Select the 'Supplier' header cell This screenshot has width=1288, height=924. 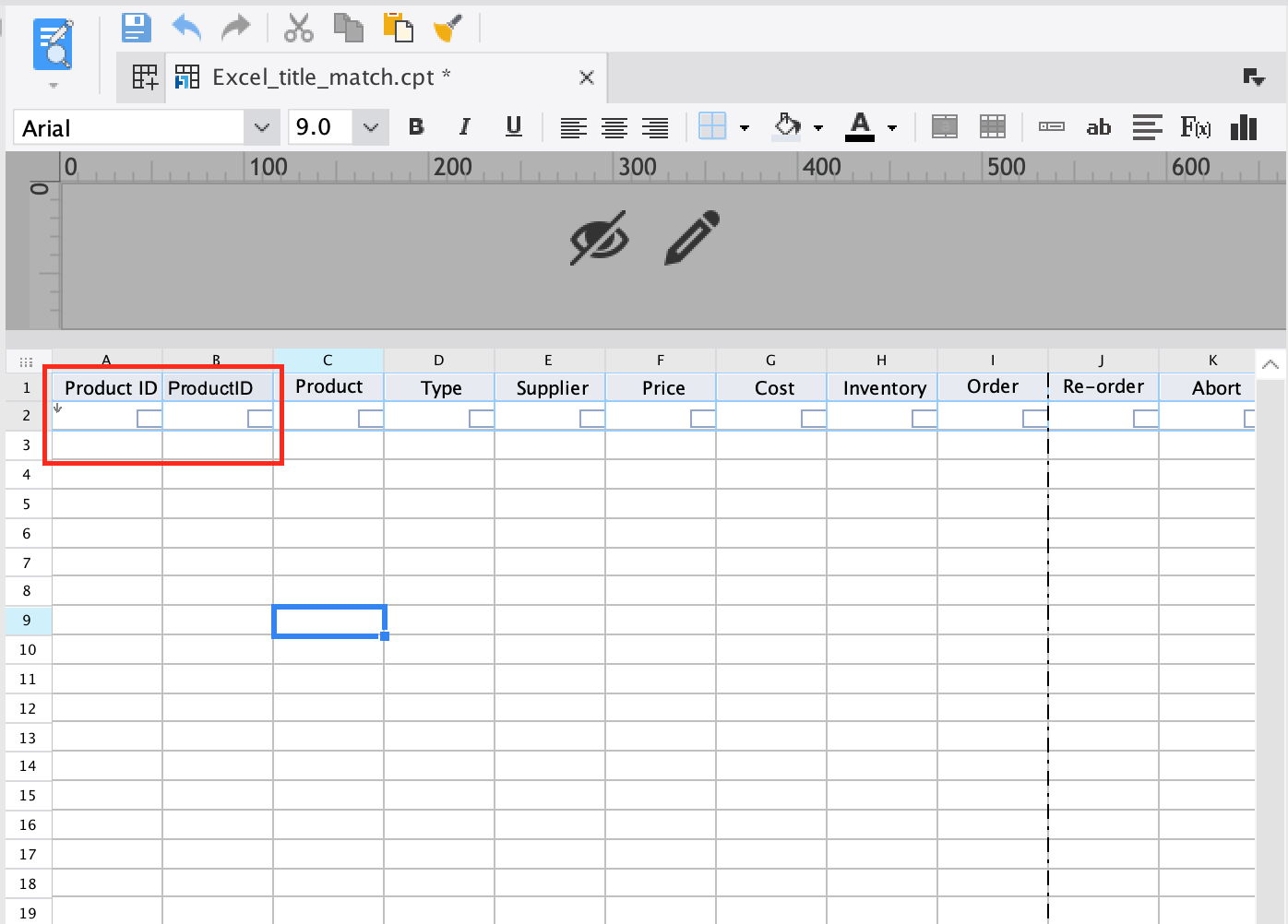point(552,388)
